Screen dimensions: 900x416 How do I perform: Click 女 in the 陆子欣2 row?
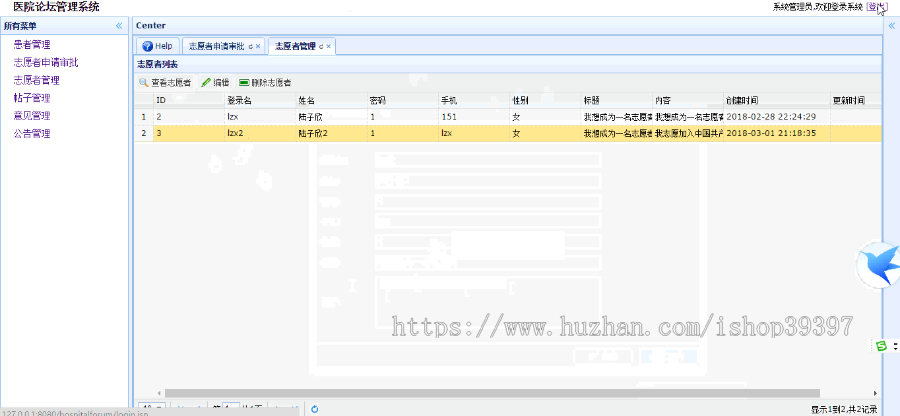tap(516, 133)
